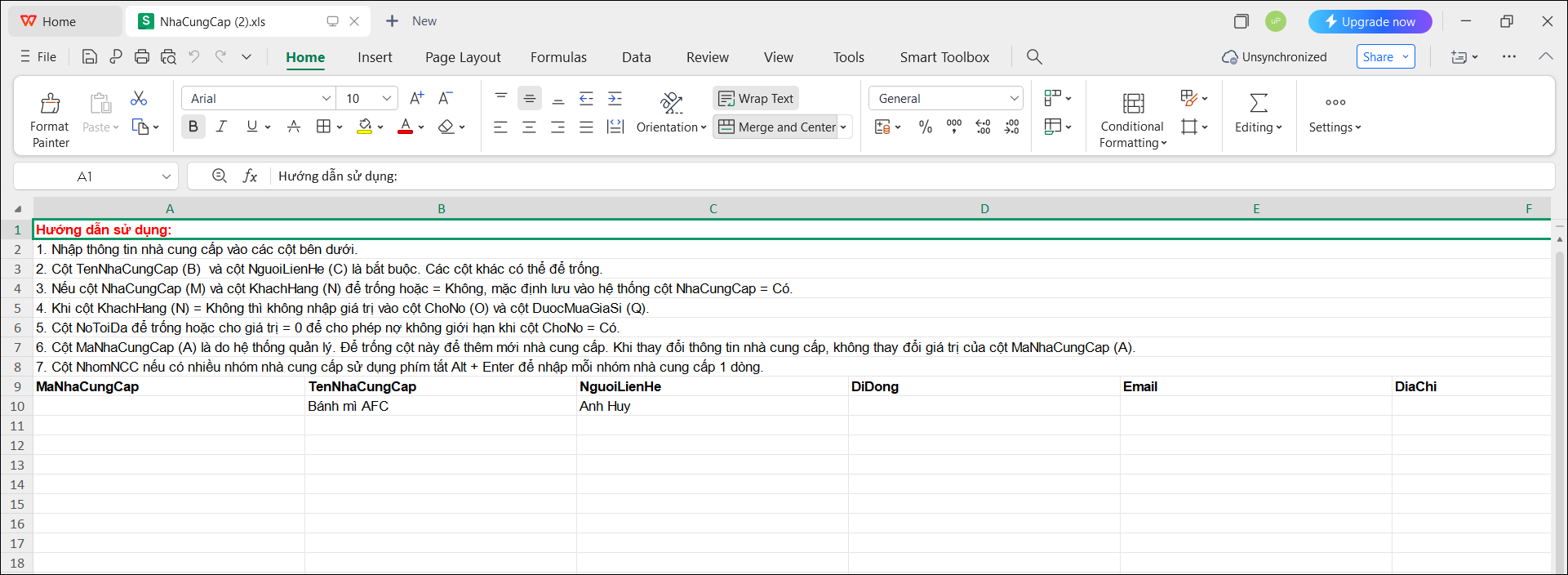
Task: Open a New document tab
Action: coord(411,21)
